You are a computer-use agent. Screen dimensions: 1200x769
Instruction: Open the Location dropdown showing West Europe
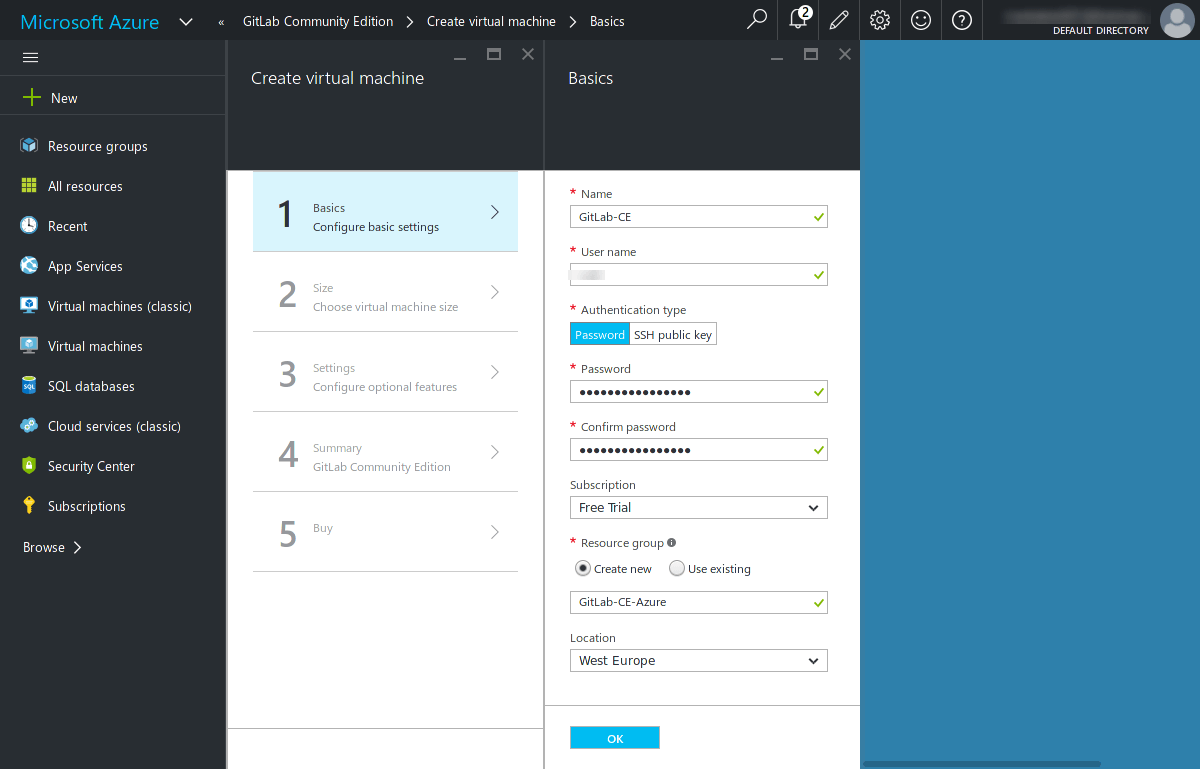click(x=698, y=660)
